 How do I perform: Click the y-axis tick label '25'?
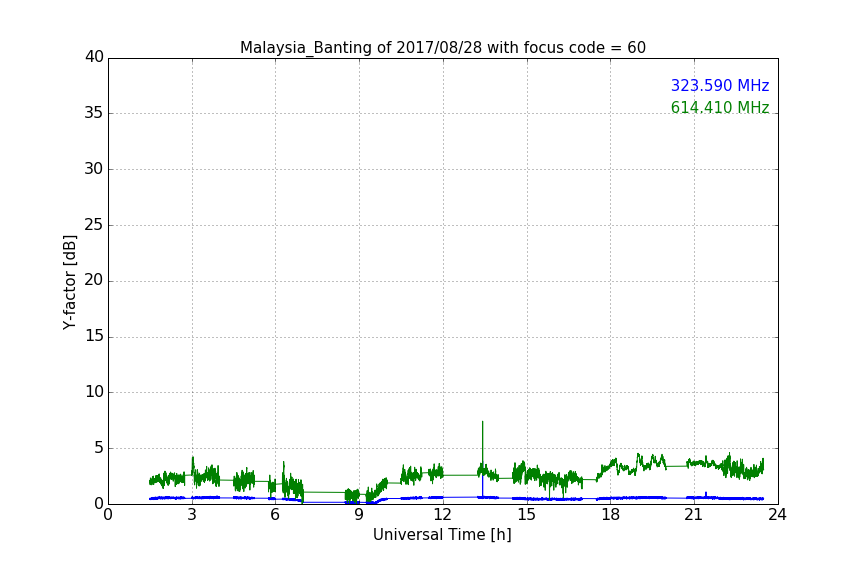94,225
